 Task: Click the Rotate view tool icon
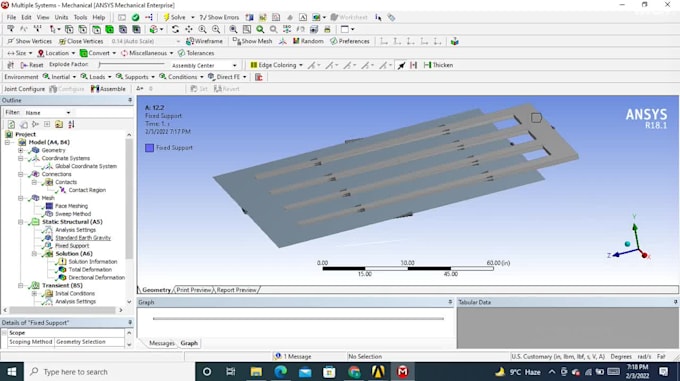click(175, 29)
